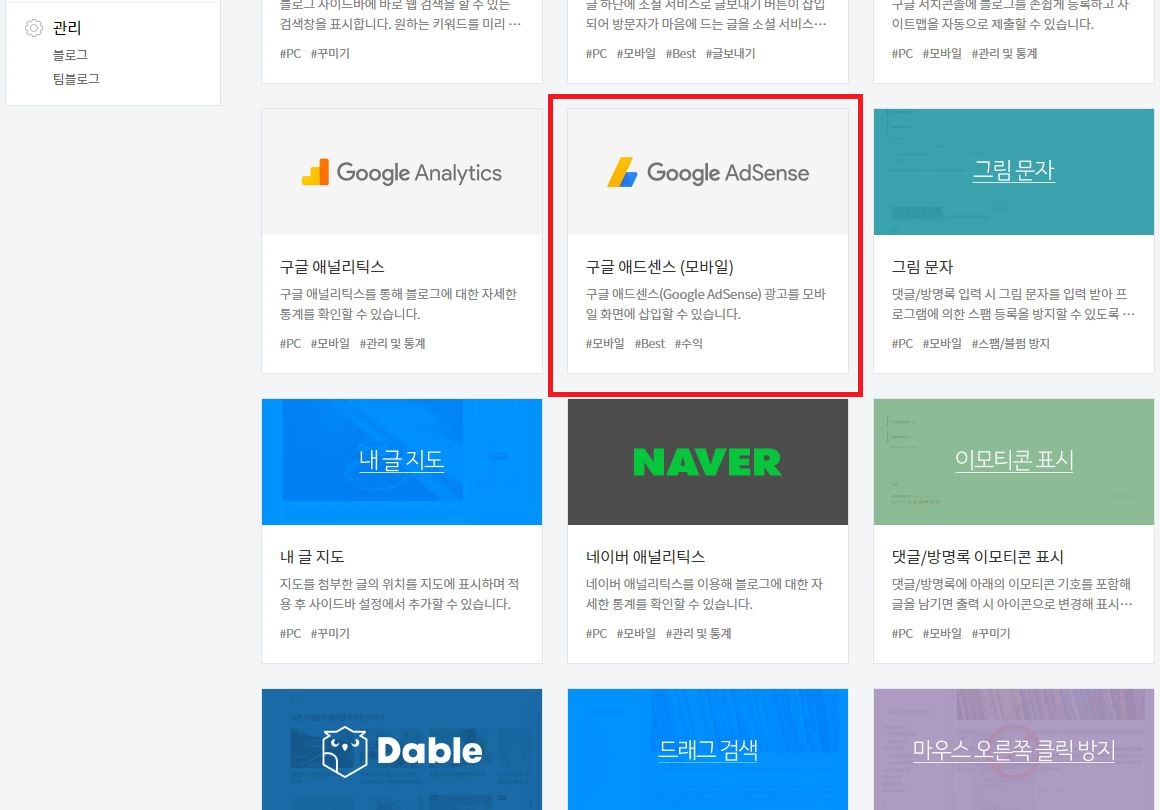Click #관리 및 통계 tag on 네이버 애널리틱스 card

pos(698,633)
